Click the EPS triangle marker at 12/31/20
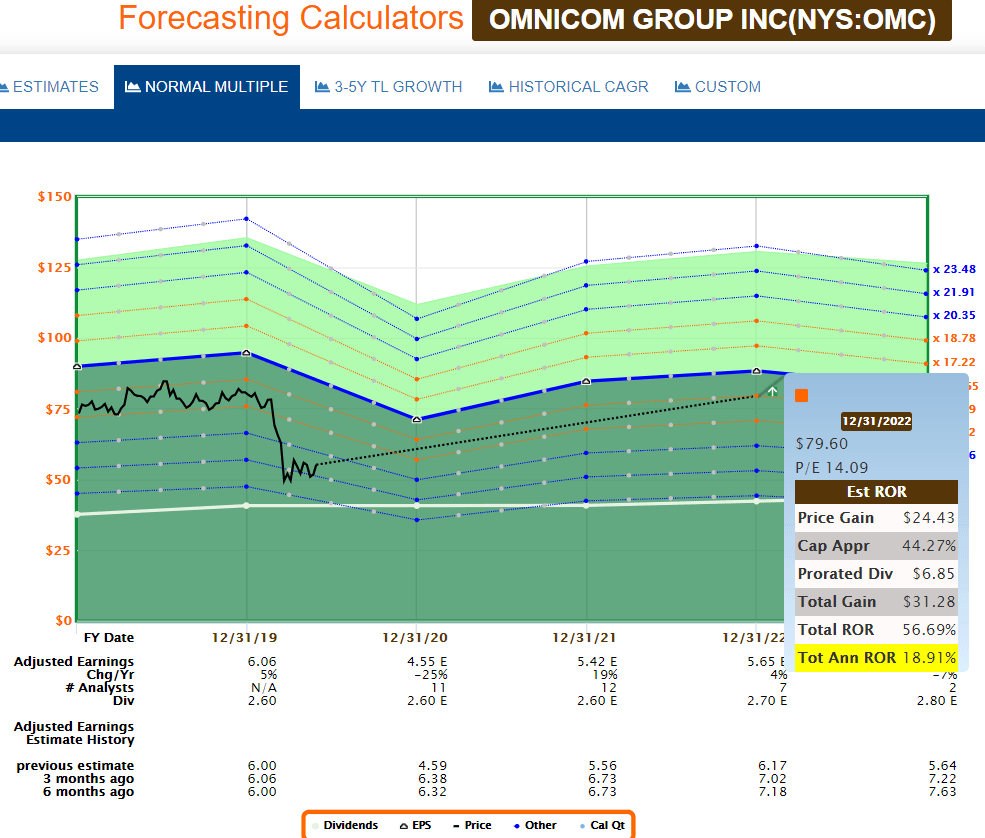985x838 pixels. (x=416, y=419)
